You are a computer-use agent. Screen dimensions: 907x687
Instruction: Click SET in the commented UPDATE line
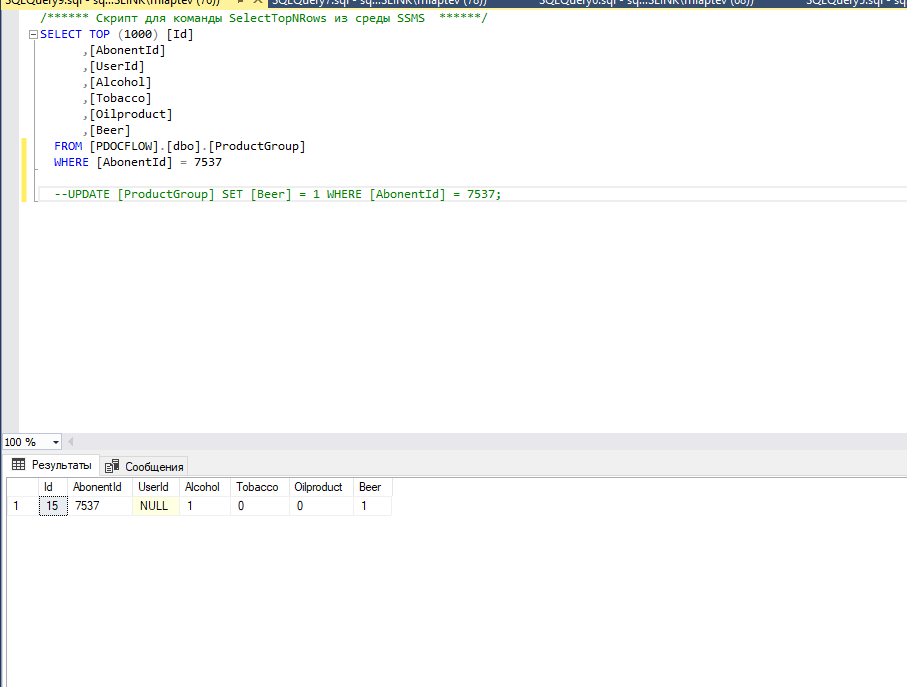coord(232,194)
